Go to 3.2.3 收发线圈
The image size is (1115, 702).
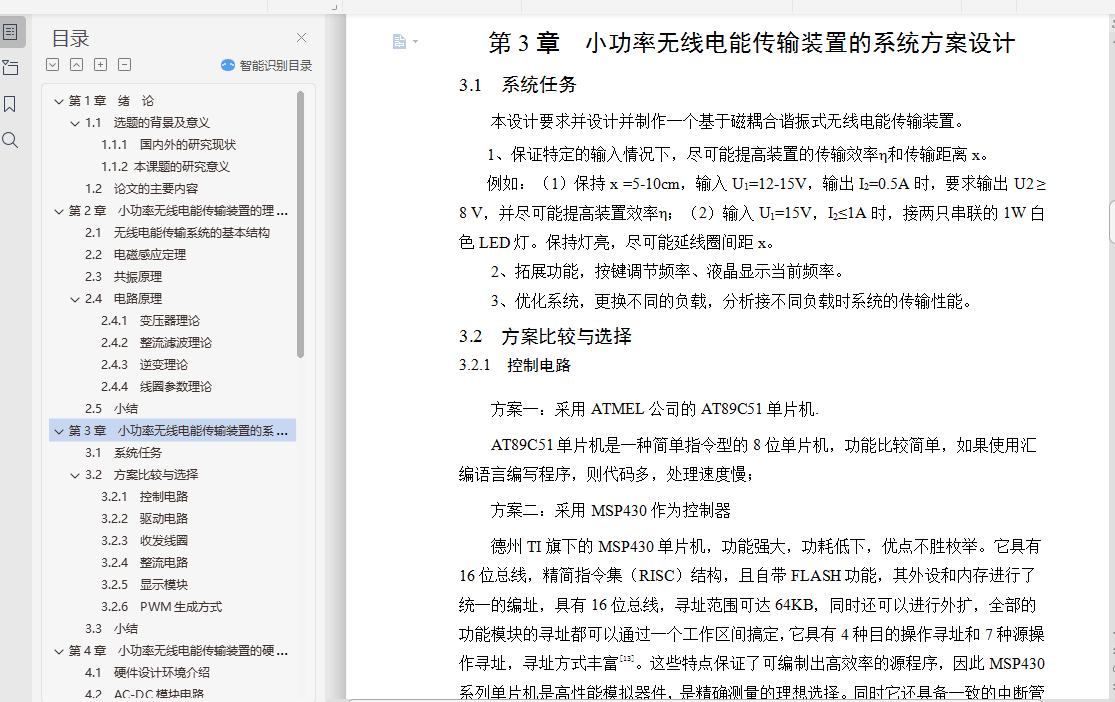(x=144, y=541)
